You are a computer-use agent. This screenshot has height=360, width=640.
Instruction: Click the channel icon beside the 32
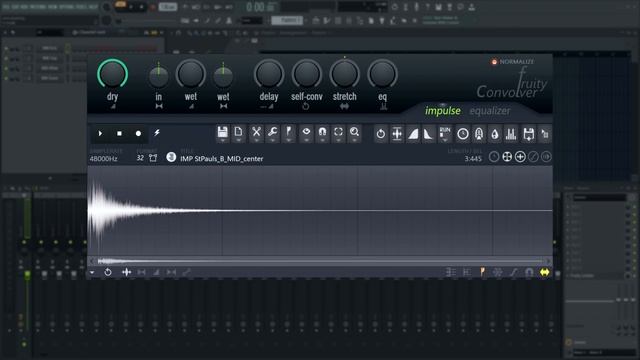click(x=153, y=158)
